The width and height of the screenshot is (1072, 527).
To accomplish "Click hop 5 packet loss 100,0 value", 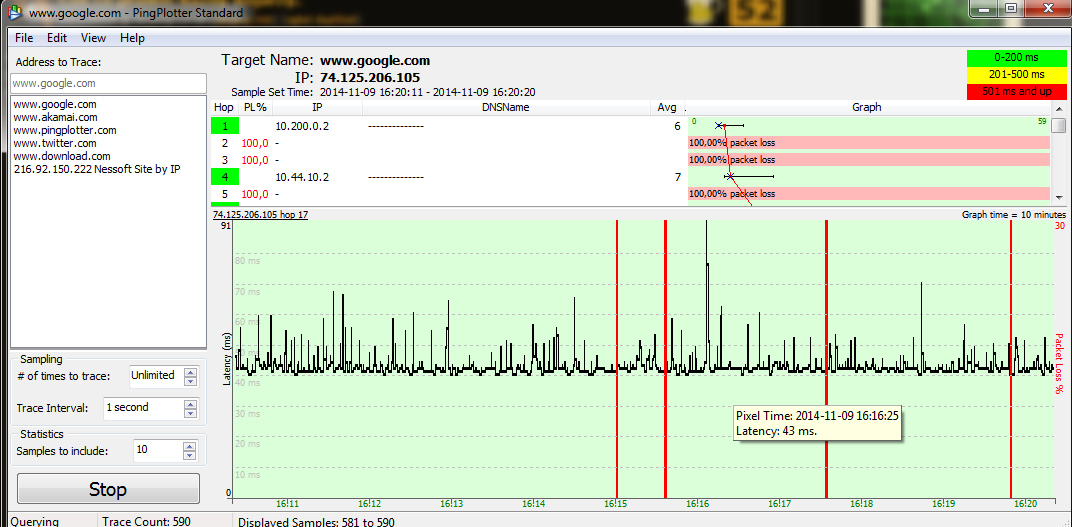I will 256,194.
